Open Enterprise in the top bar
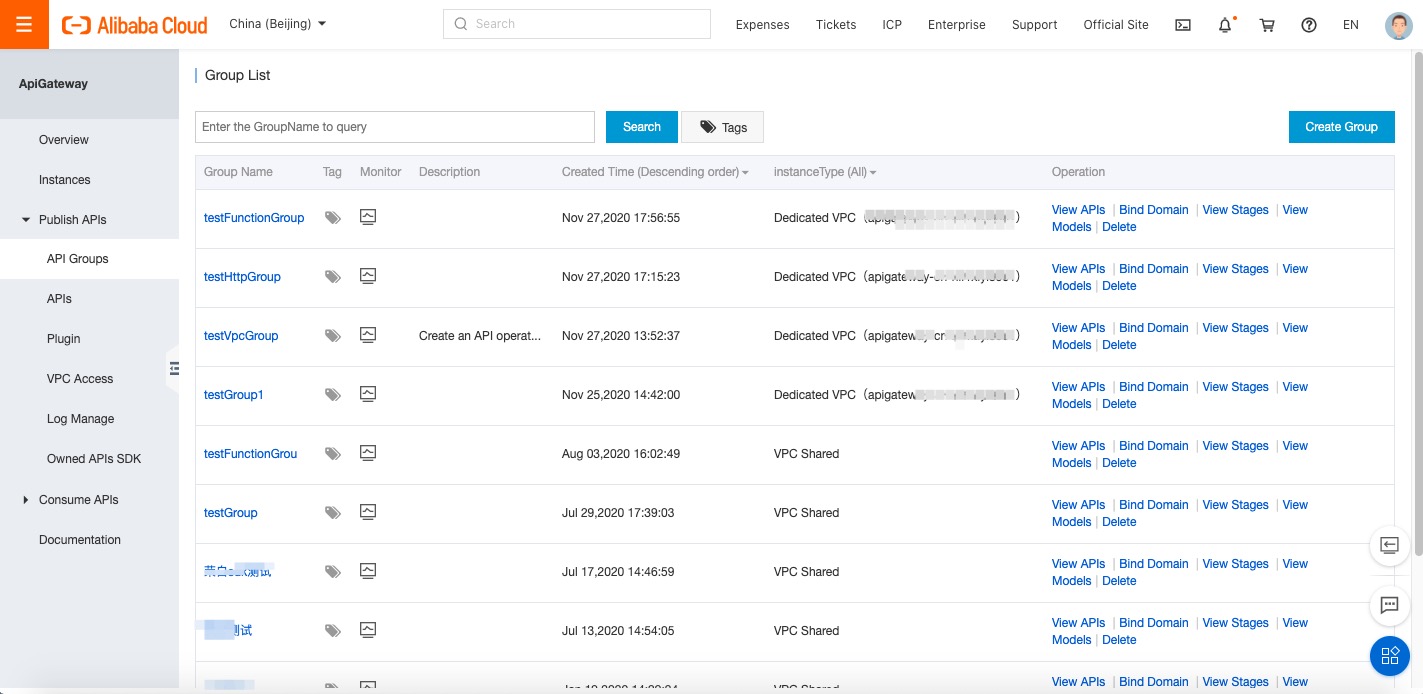The width and height of the screenshot is (1423, 694). [x=956, y=25]
